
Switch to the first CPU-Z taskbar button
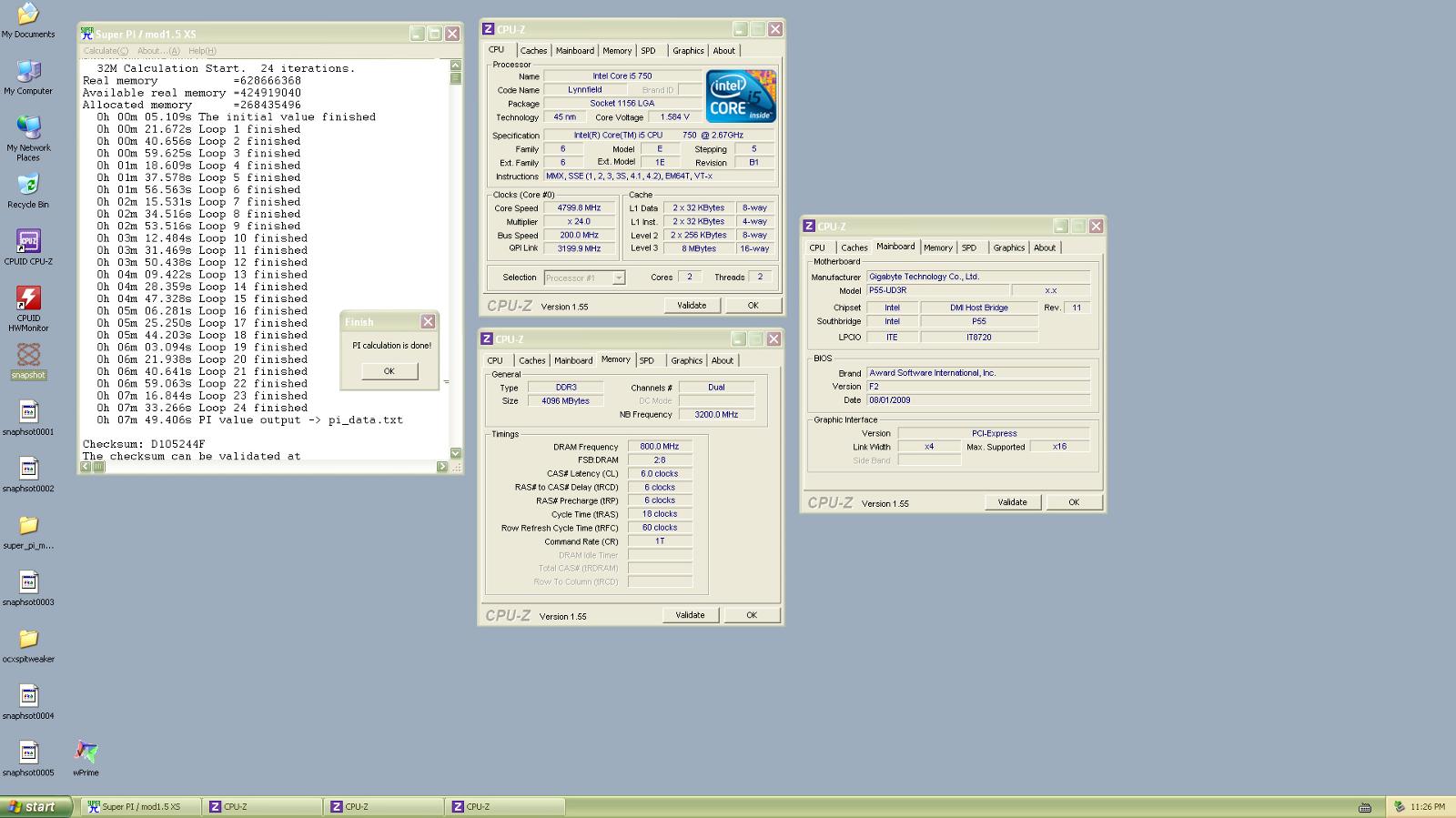pos(262,807)
